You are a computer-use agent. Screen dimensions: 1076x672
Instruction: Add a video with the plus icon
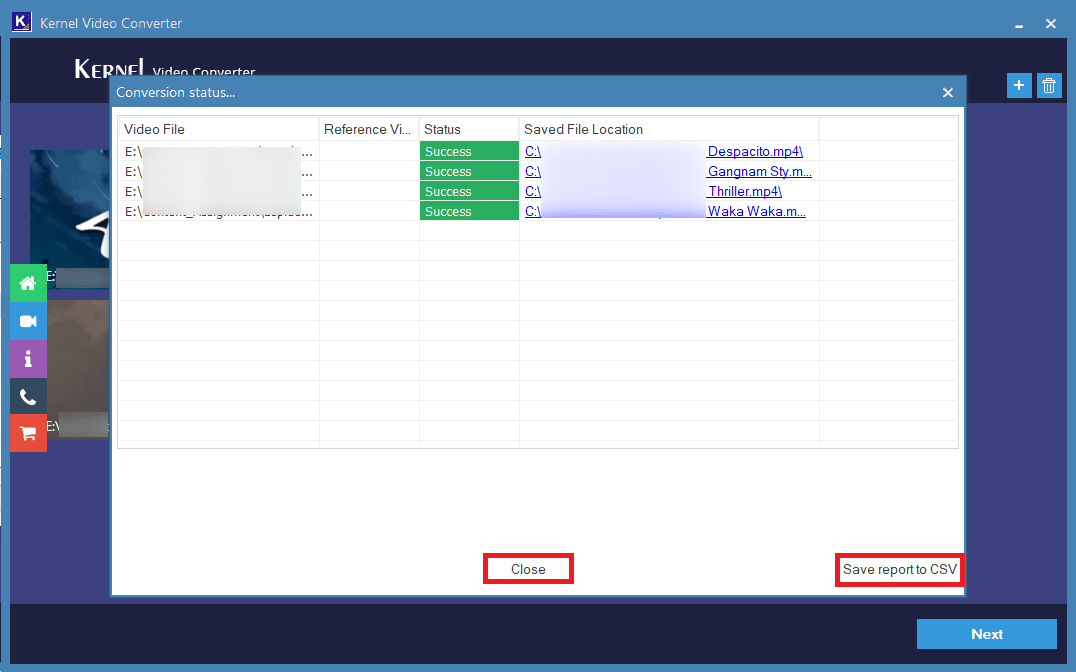[1019, 86]
